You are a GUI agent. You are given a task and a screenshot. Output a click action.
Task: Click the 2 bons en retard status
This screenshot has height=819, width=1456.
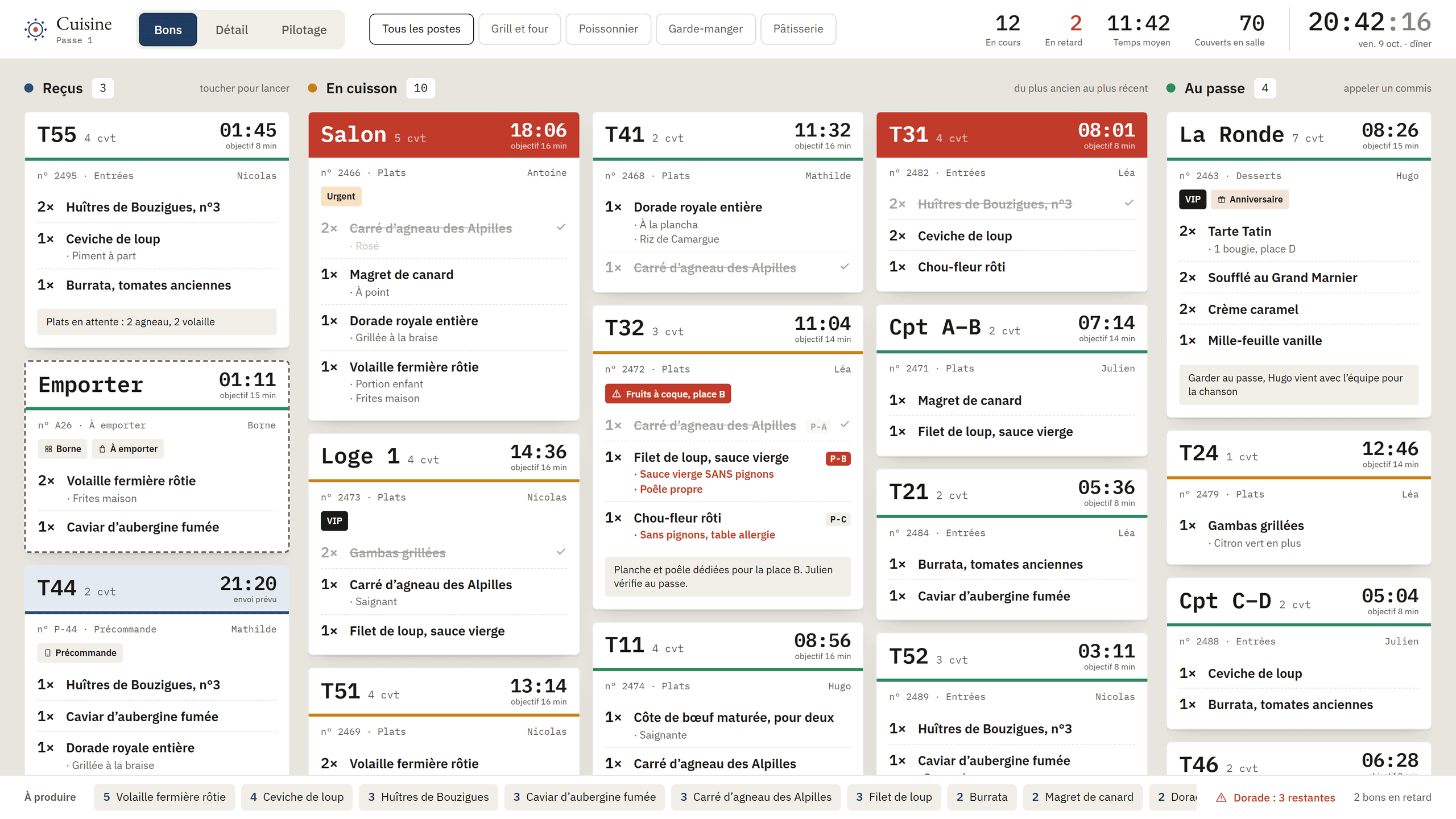(x=1392, y=797)
